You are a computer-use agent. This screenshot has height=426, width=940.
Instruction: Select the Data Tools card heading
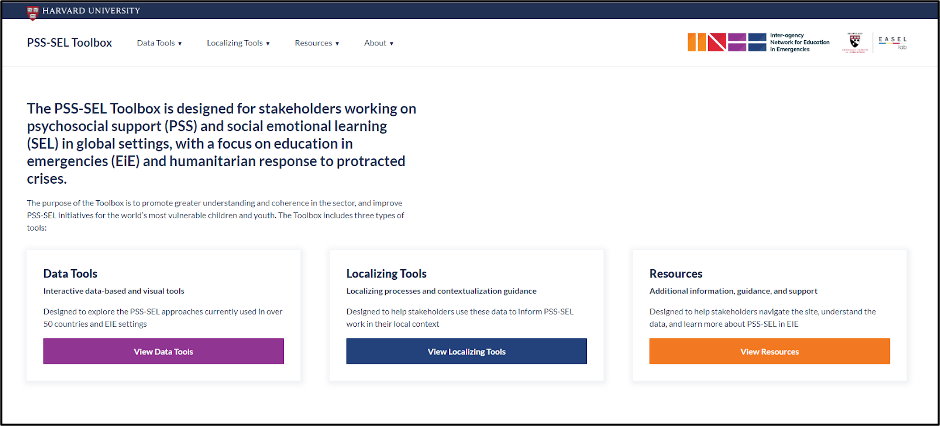(70, 274)
